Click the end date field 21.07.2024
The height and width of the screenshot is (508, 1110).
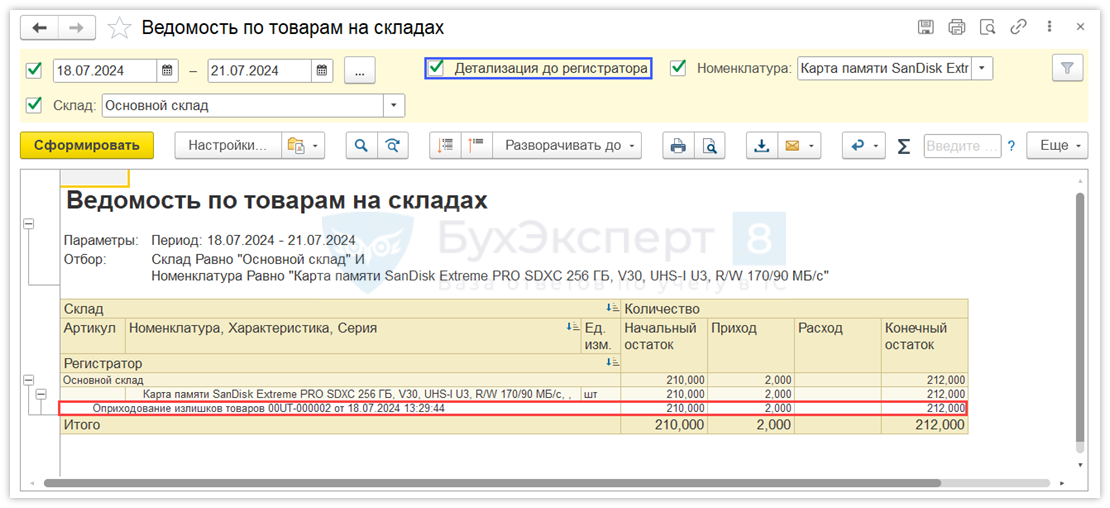pyautogui.click(x=260, y=71)
